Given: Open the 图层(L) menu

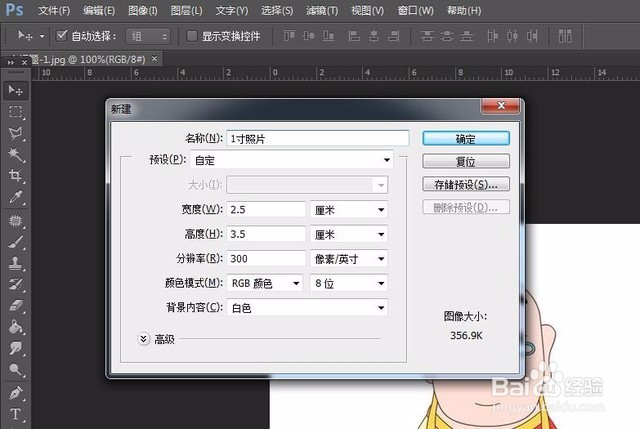Looking at the screenshot, I should (186, 10).
